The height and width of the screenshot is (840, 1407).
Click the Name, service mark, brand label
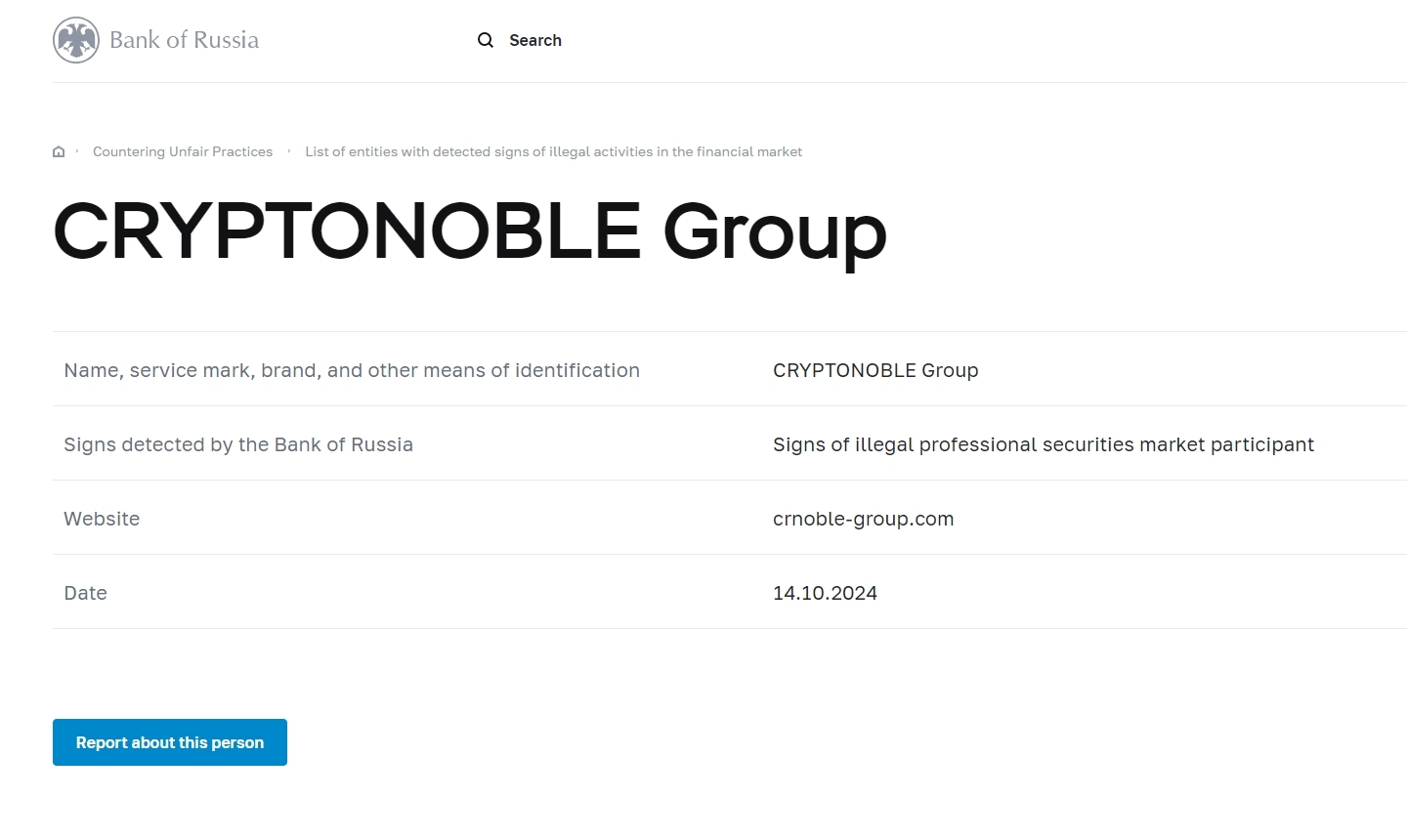[352, 370]
